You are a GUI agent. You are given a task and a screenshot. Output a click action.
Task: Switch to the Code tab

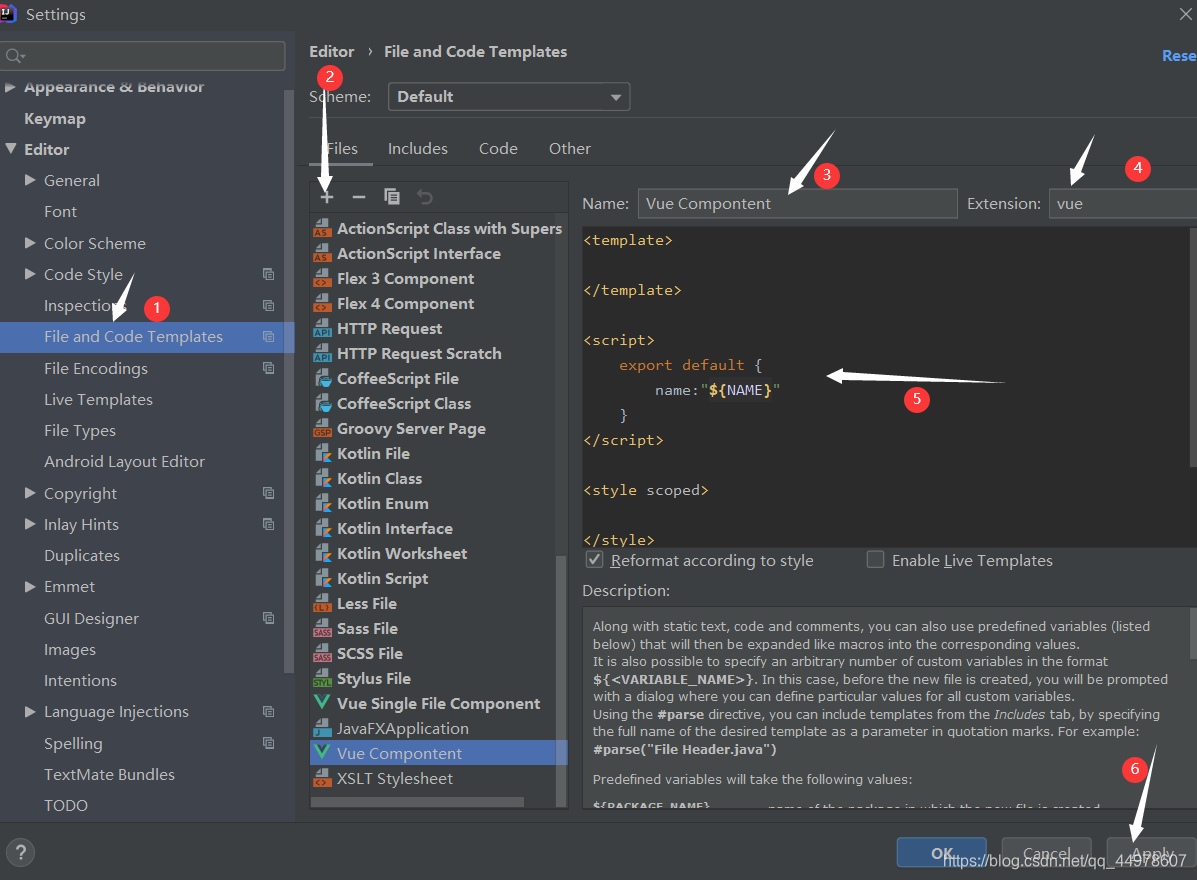coord(498,149)
